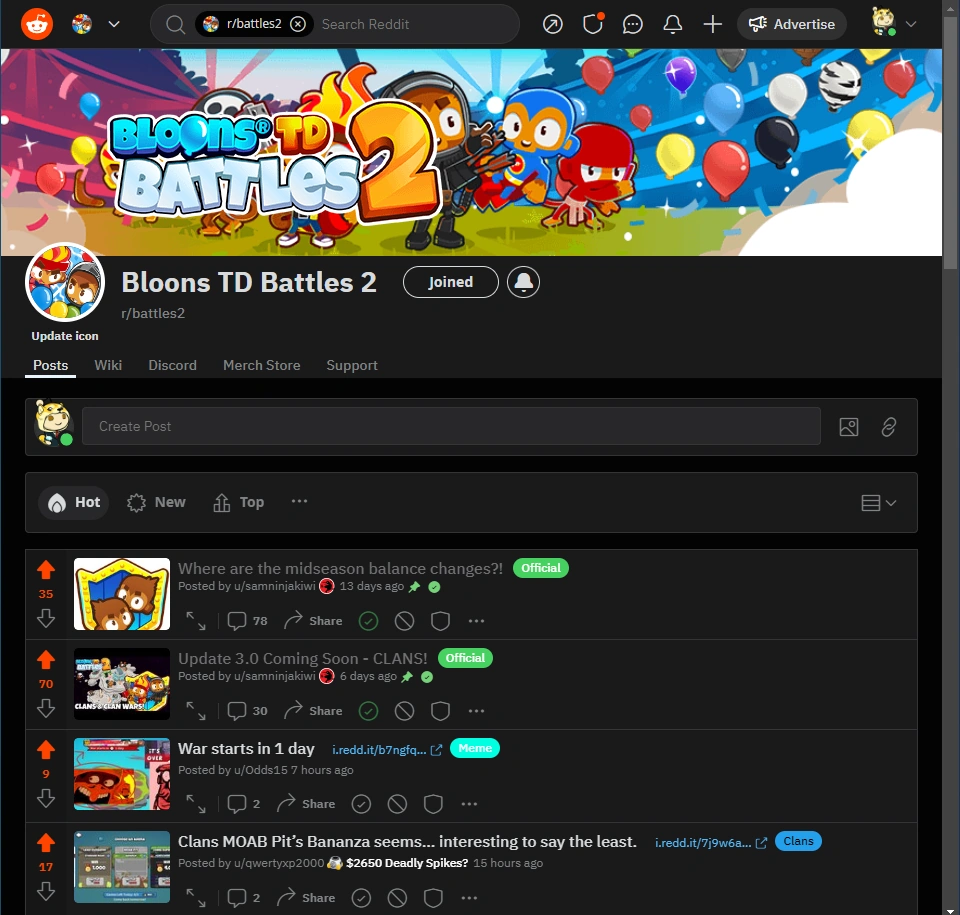Open more options on MOAB Pit's Bananza post
This screenshot has height=915, width=960.
coord(469,898)
